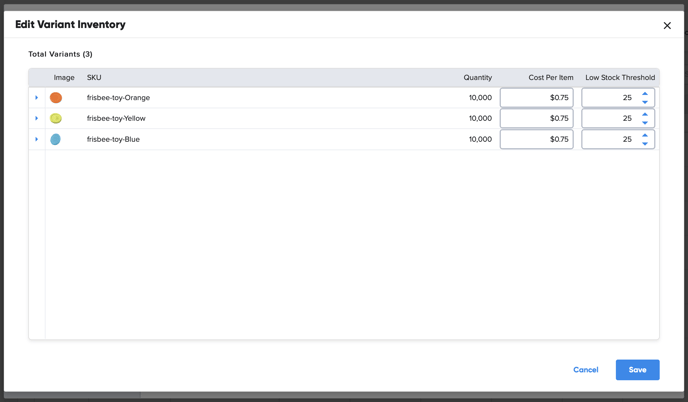Expand the frisbee-toy-Orange row
Screen dimensions: 688x402
click(x=36, y=97)
